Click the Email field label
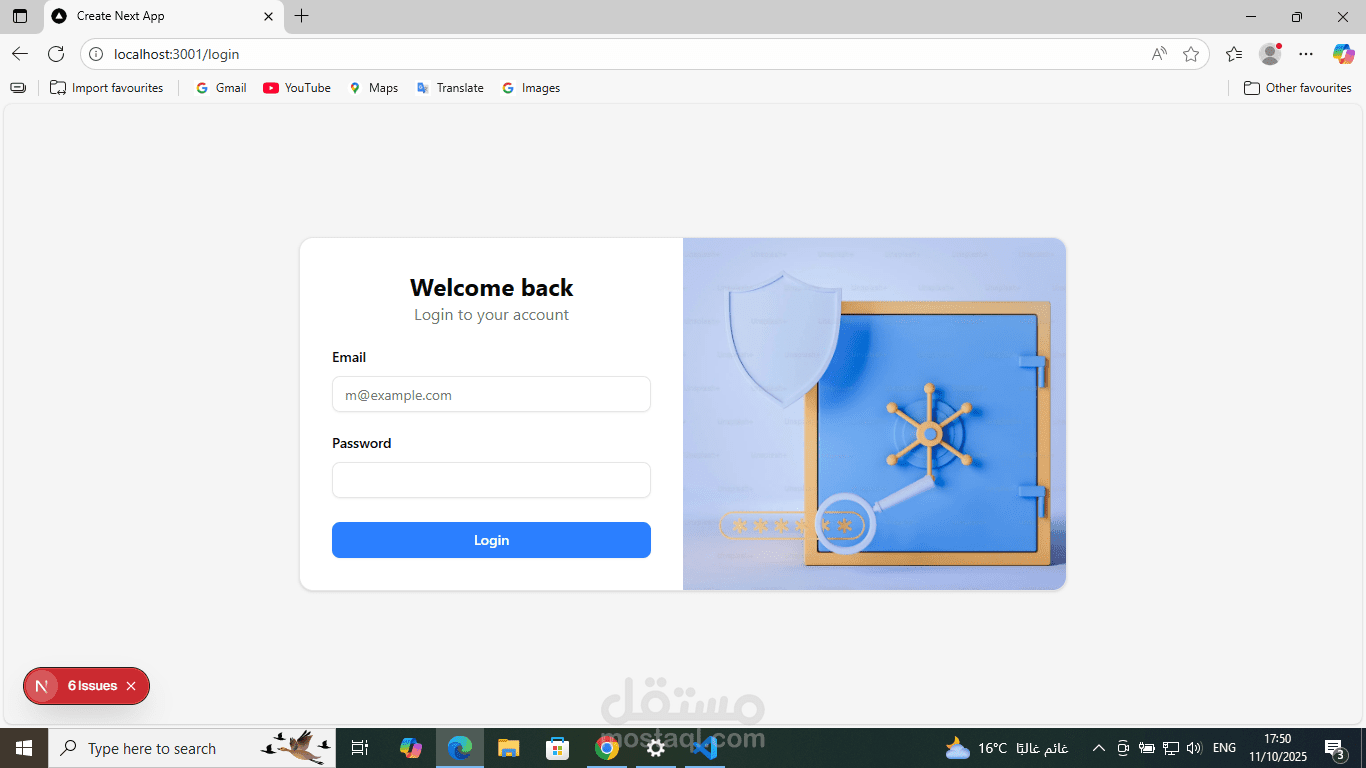Image resolution: width=1366 pixels, height=768 pixels. (349, 357)
